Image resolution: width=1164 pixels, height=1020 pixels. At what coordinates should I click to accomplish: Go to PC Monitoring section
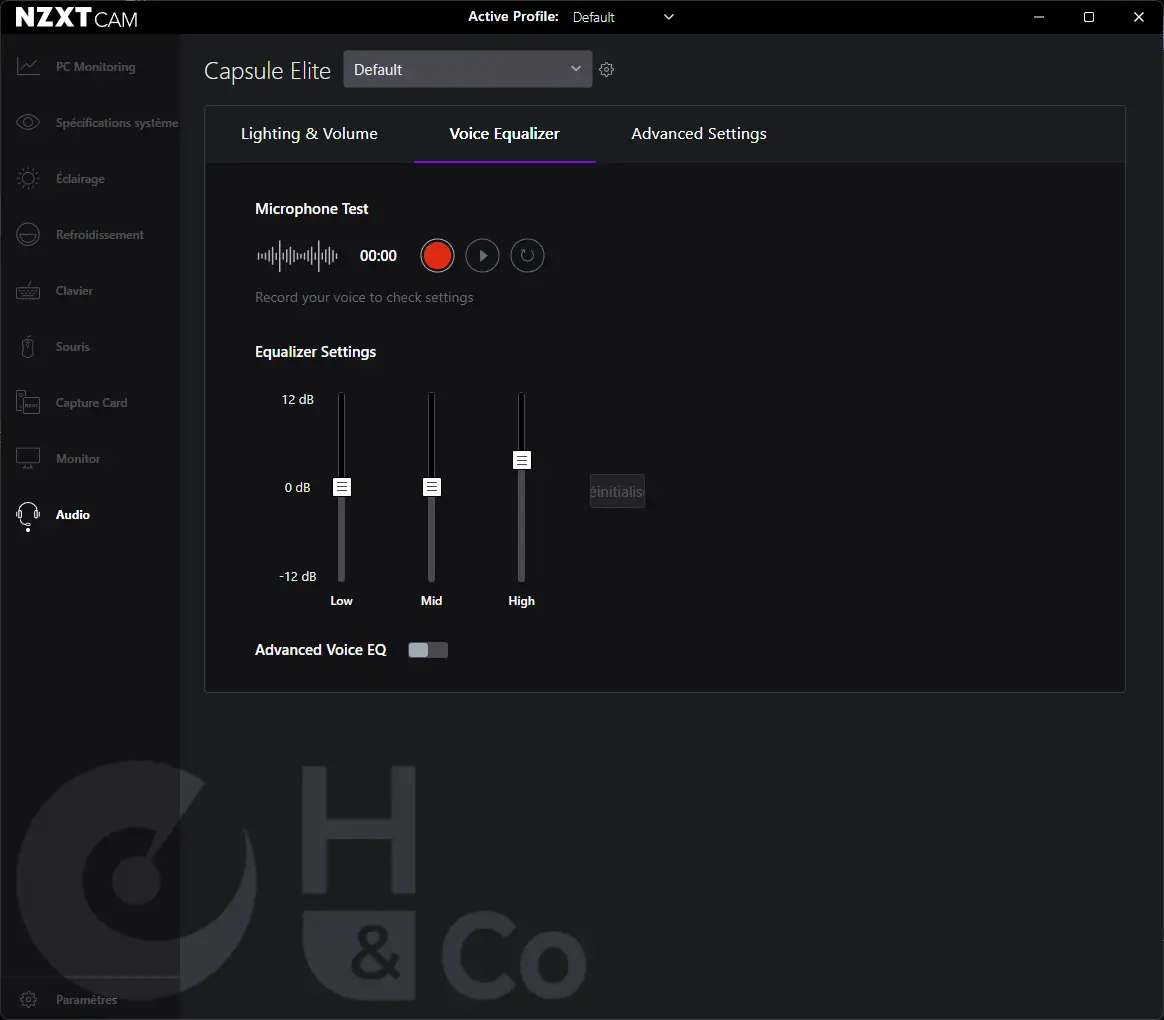pos(96,67)
